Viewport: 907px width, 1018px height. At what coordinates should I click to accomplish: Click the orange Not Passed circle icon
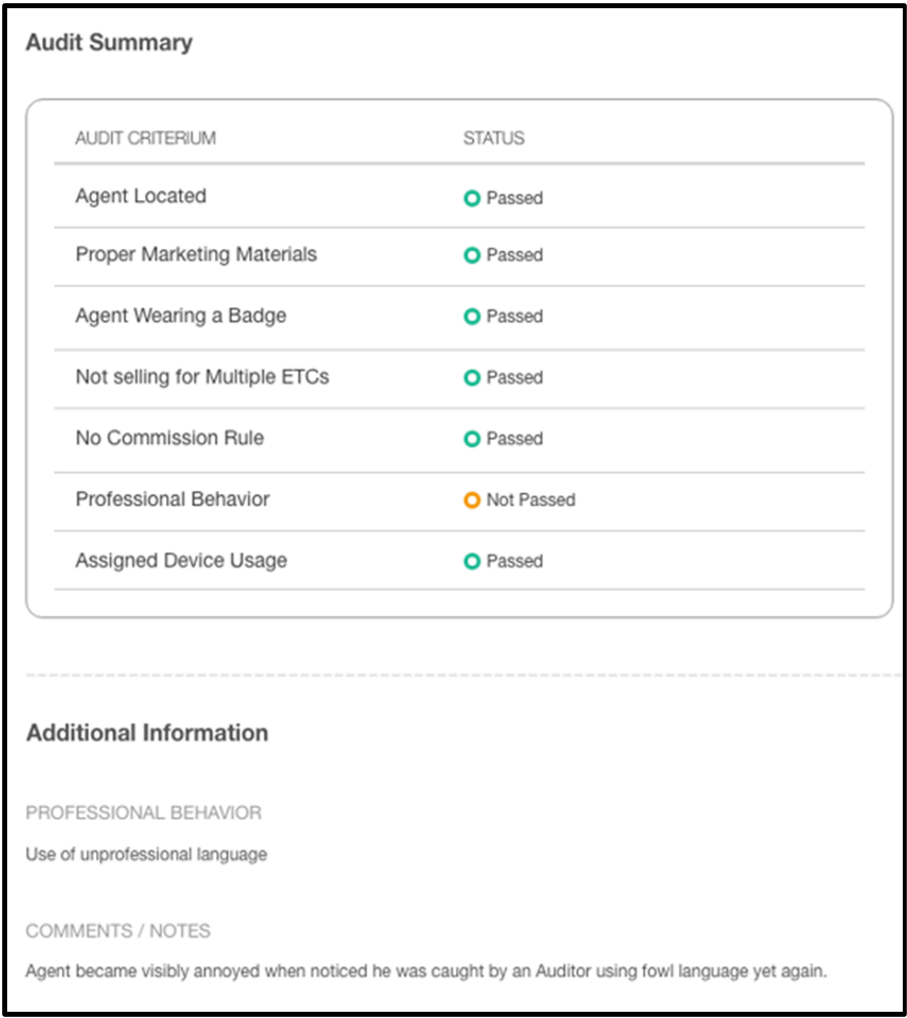[x=472, y=500]
